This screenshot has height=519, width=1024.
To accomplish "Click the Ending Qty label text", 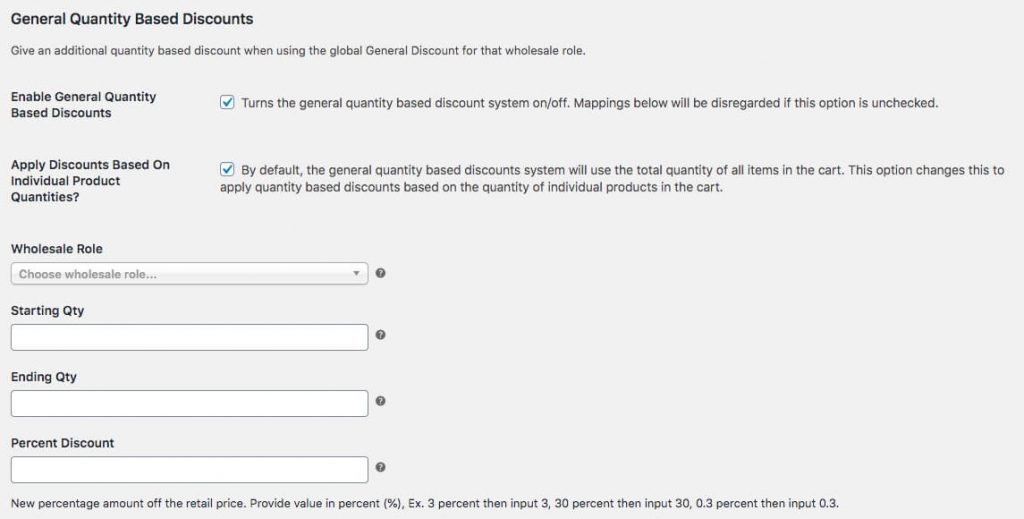I will point(43,377).
